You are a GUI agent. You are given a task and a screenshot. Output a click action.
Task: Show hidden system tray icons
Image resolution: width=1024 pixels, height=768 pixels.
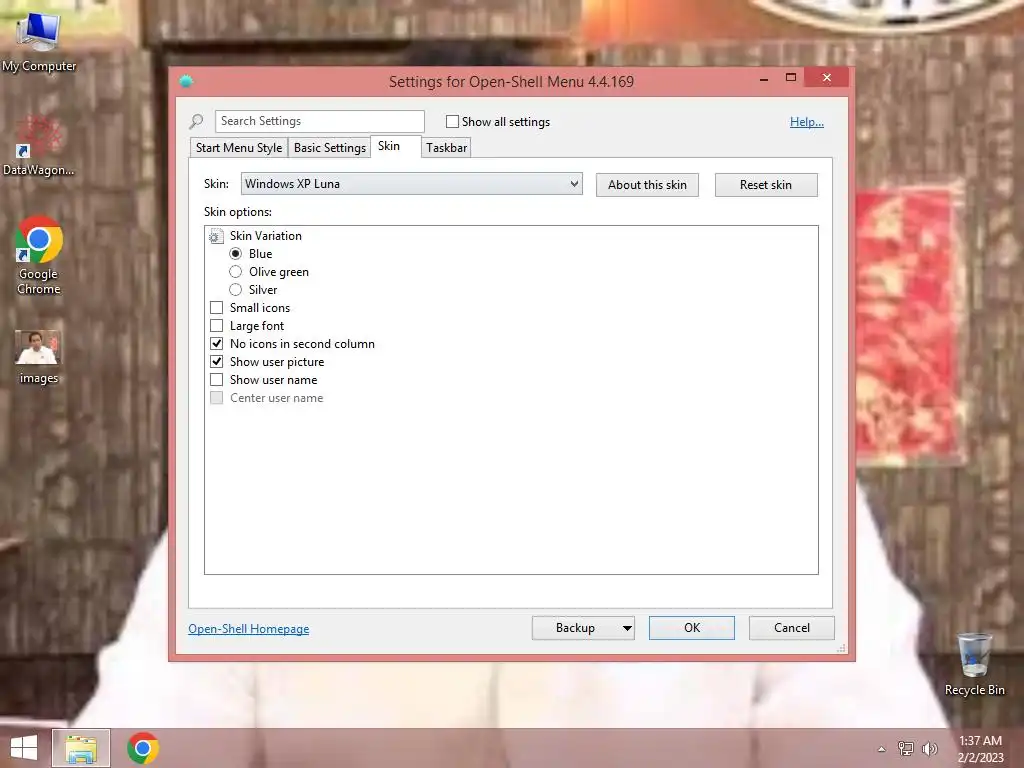[882, 749]
